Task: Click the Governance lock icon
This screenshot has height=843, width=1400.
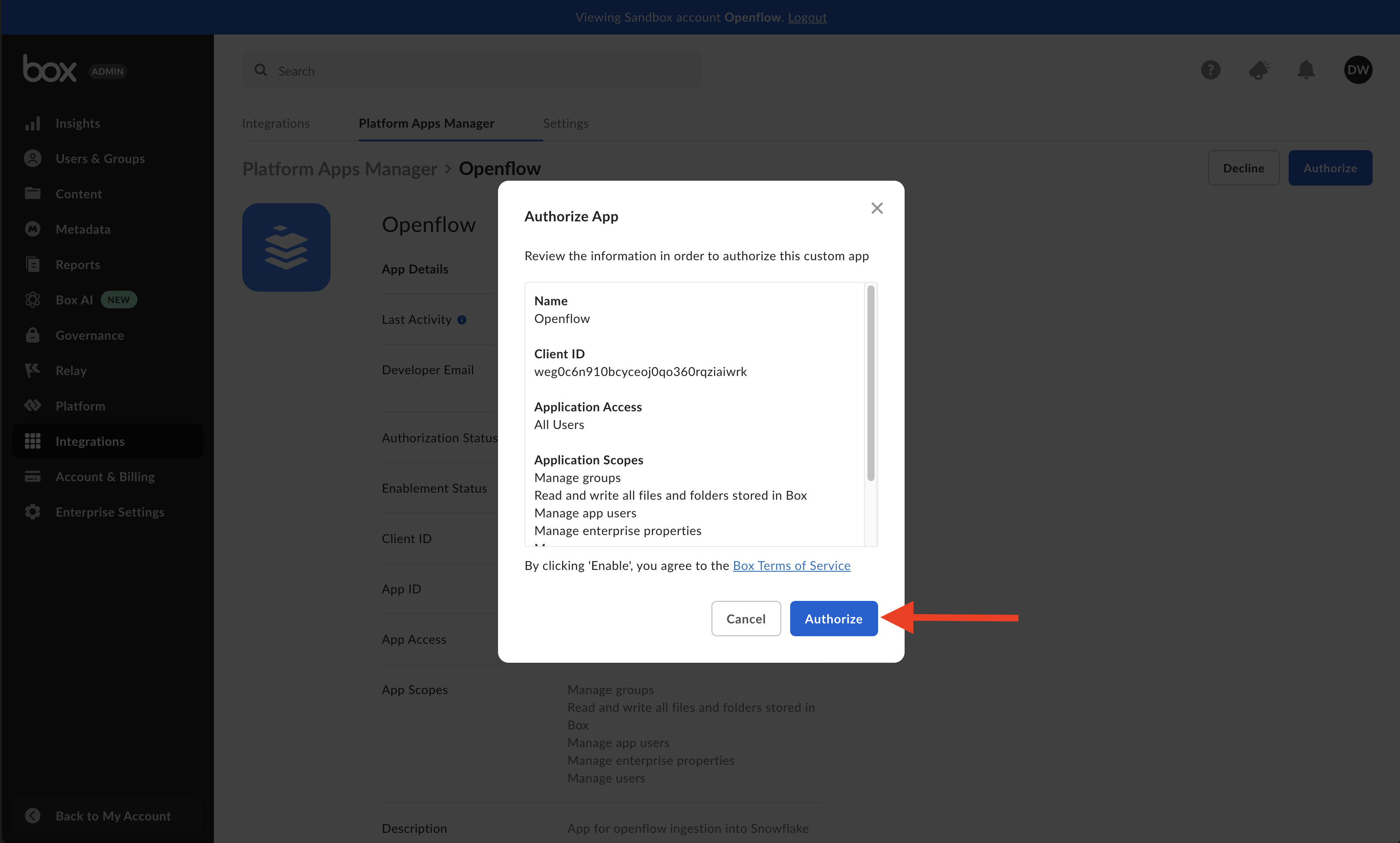Action: pos(32,335)
